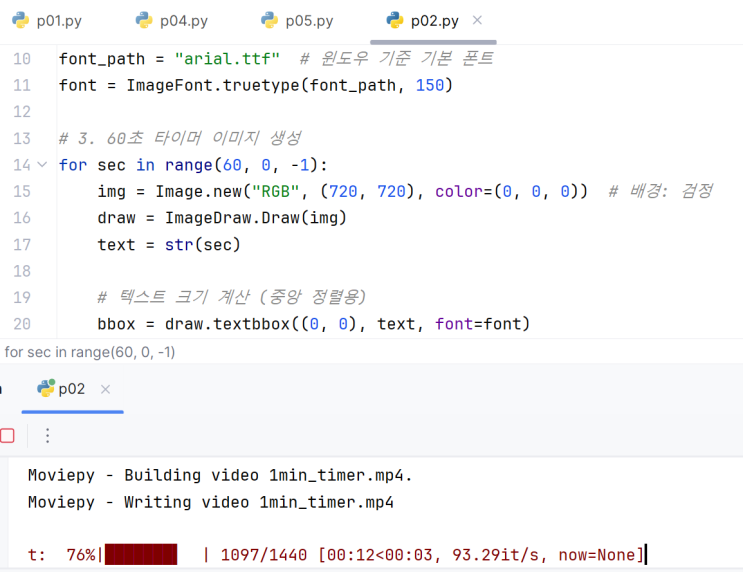
Task: Click 'ImageFont.truetype' on line 11
Action: (213, 85)
